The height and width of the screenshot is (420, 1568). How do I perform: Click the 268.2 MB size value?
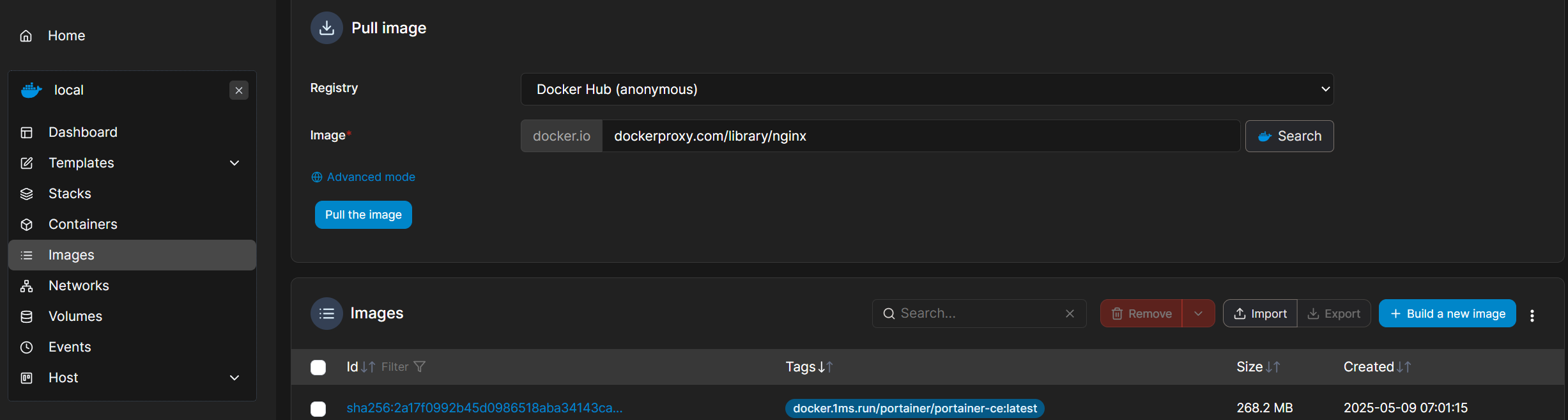click(x=1264, y=408)
